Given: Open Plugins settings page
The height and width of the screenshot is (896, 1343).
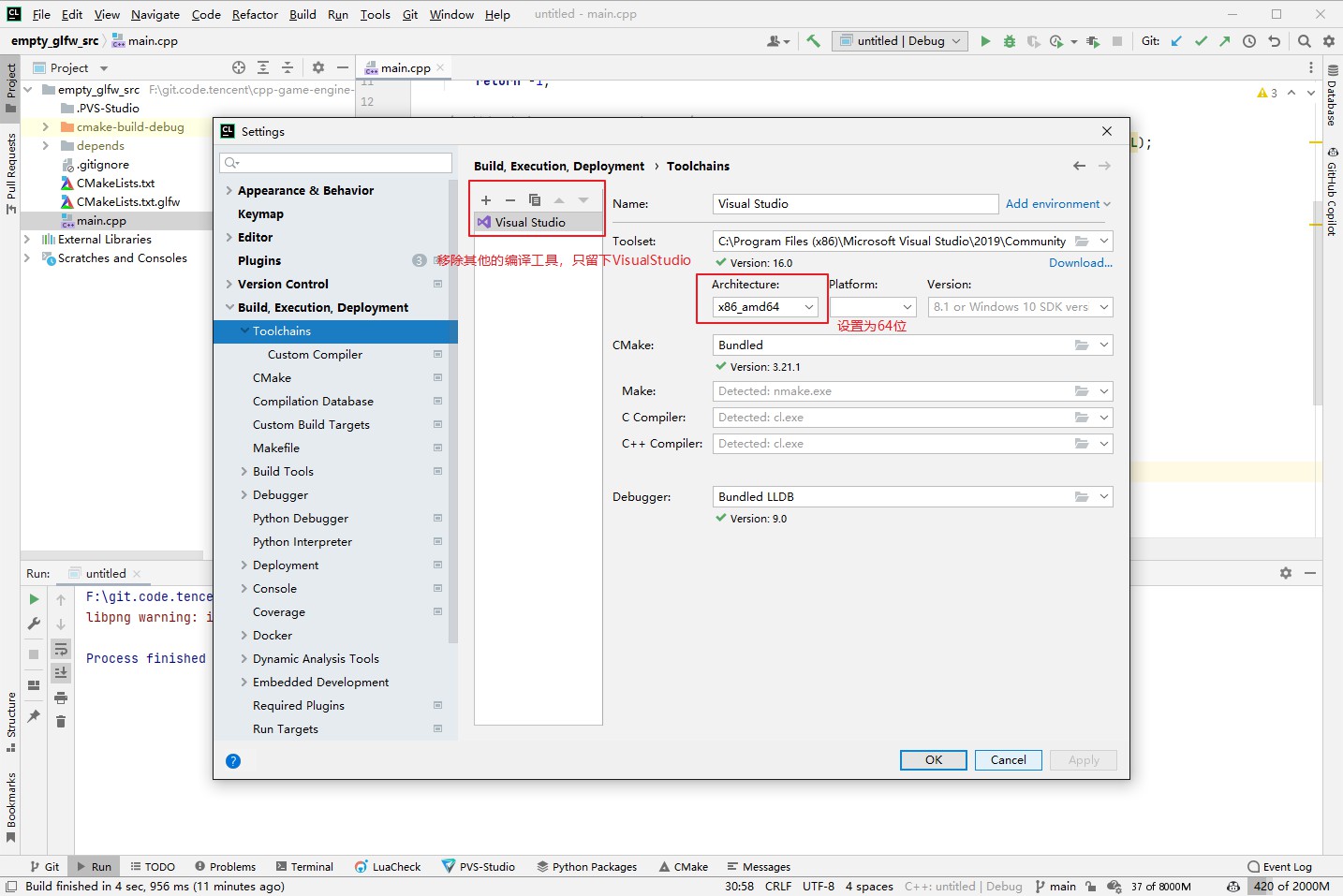Looking at the screenshot, I should [x=259, y=261].
